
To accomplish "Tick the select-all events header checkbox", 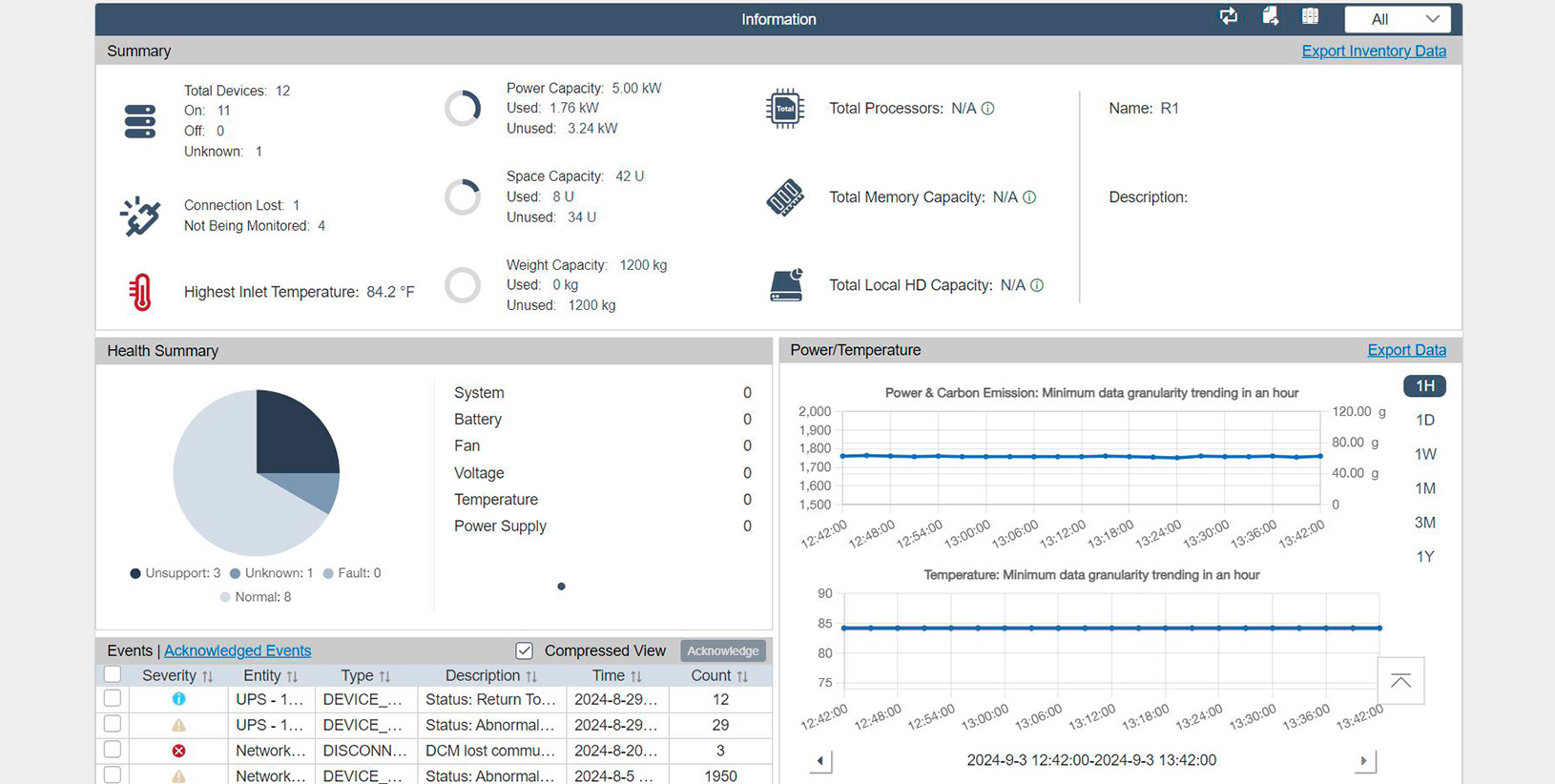I will click(113, 675).
